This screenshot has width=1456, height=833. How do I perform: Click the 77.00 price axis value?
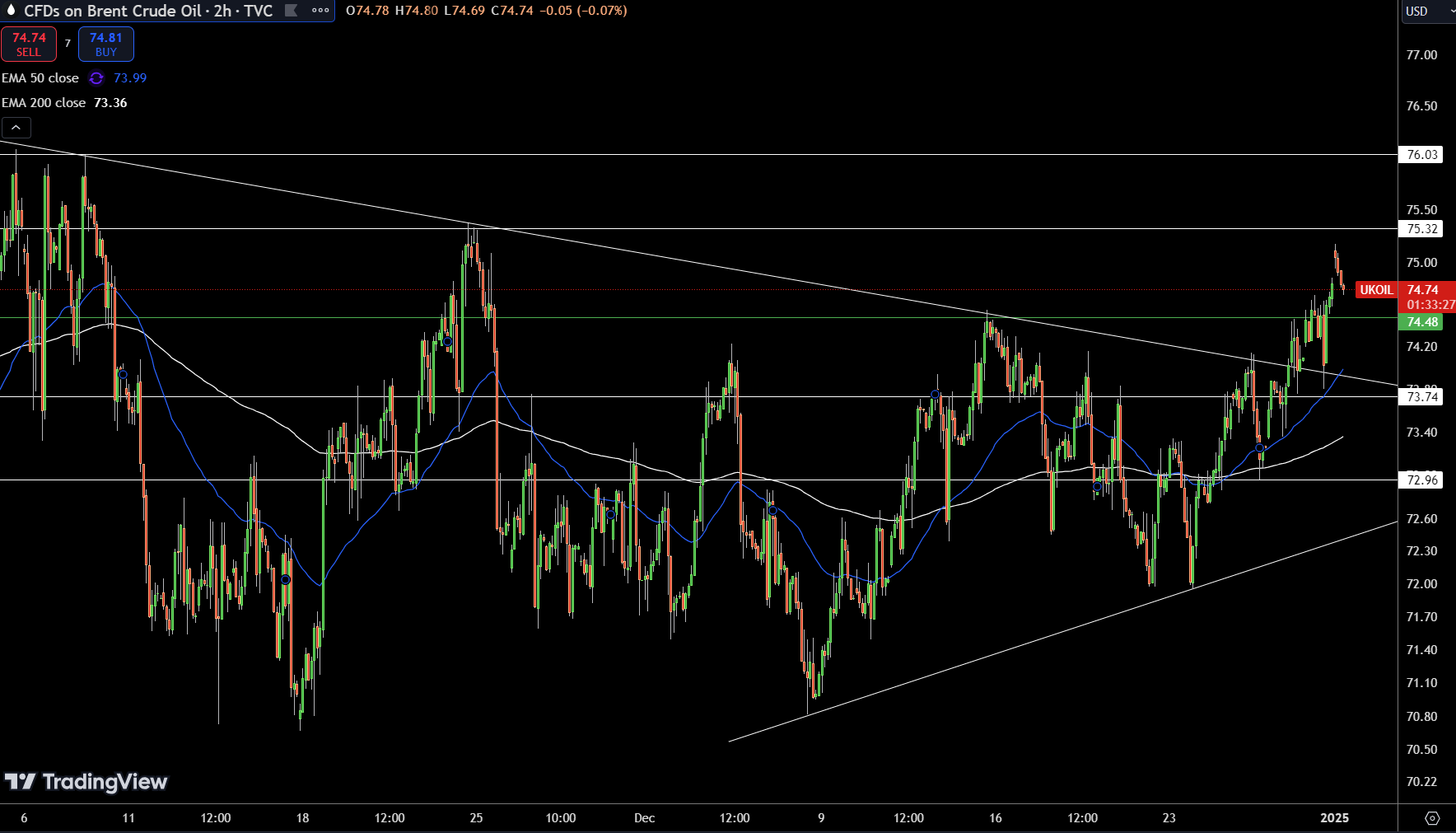coord(1421,55)
